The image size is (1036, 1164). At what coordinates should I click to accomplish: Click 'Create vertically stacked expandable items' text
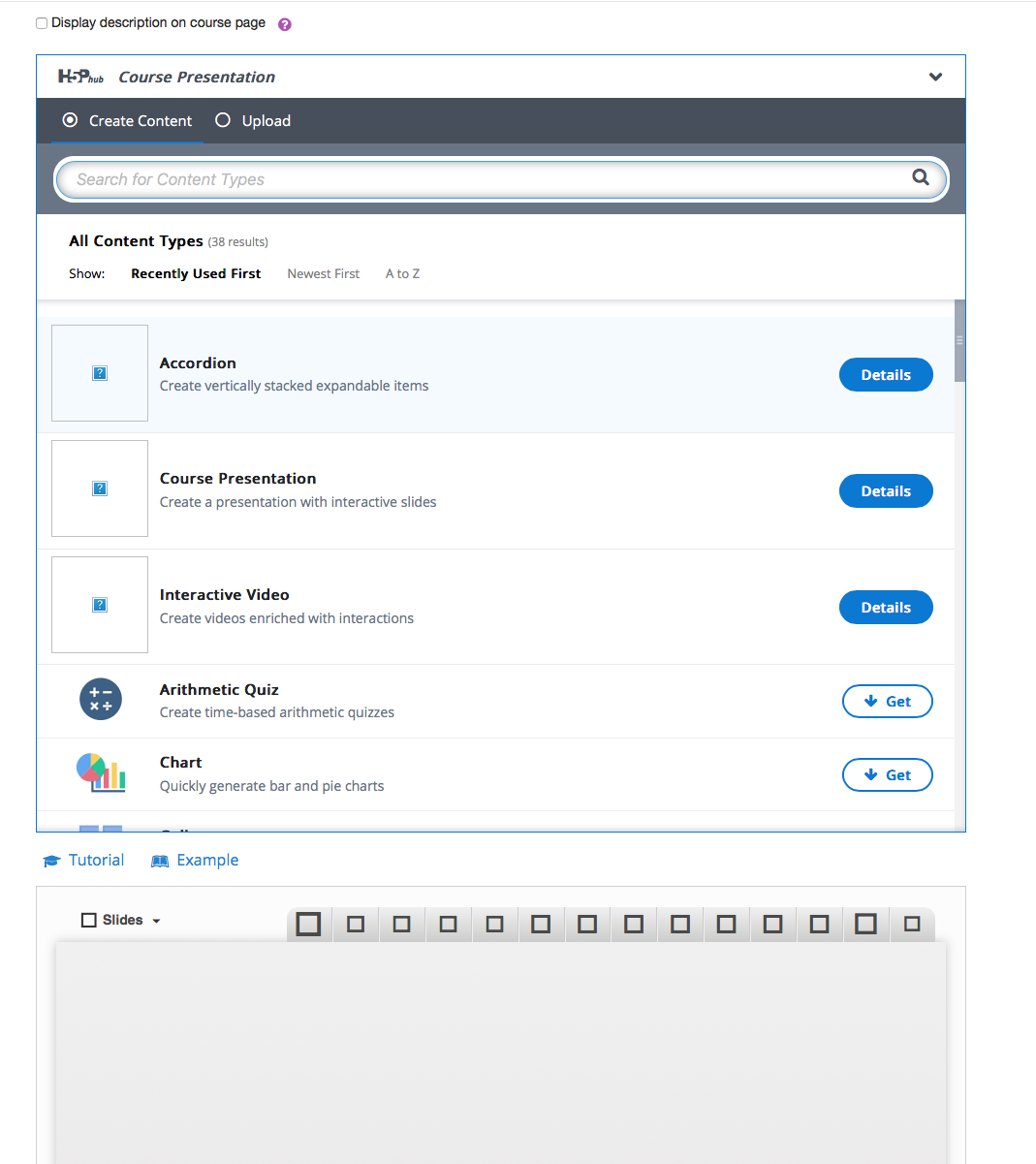coord(294,386)
